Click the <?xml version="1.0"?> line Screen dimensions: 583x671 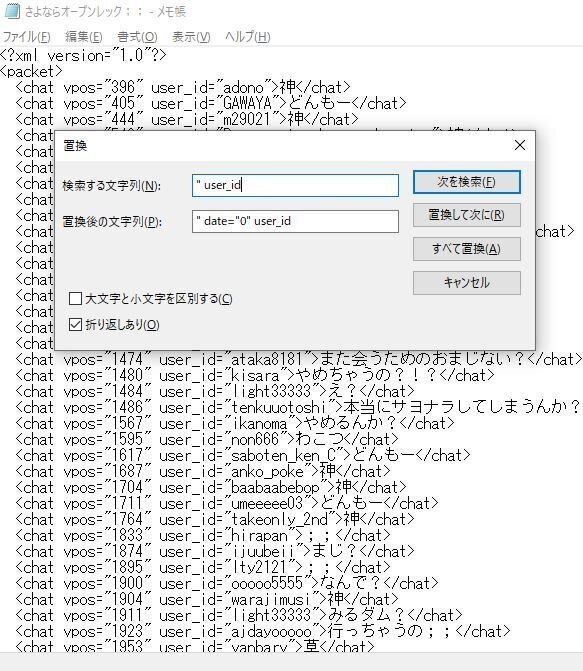83,55
